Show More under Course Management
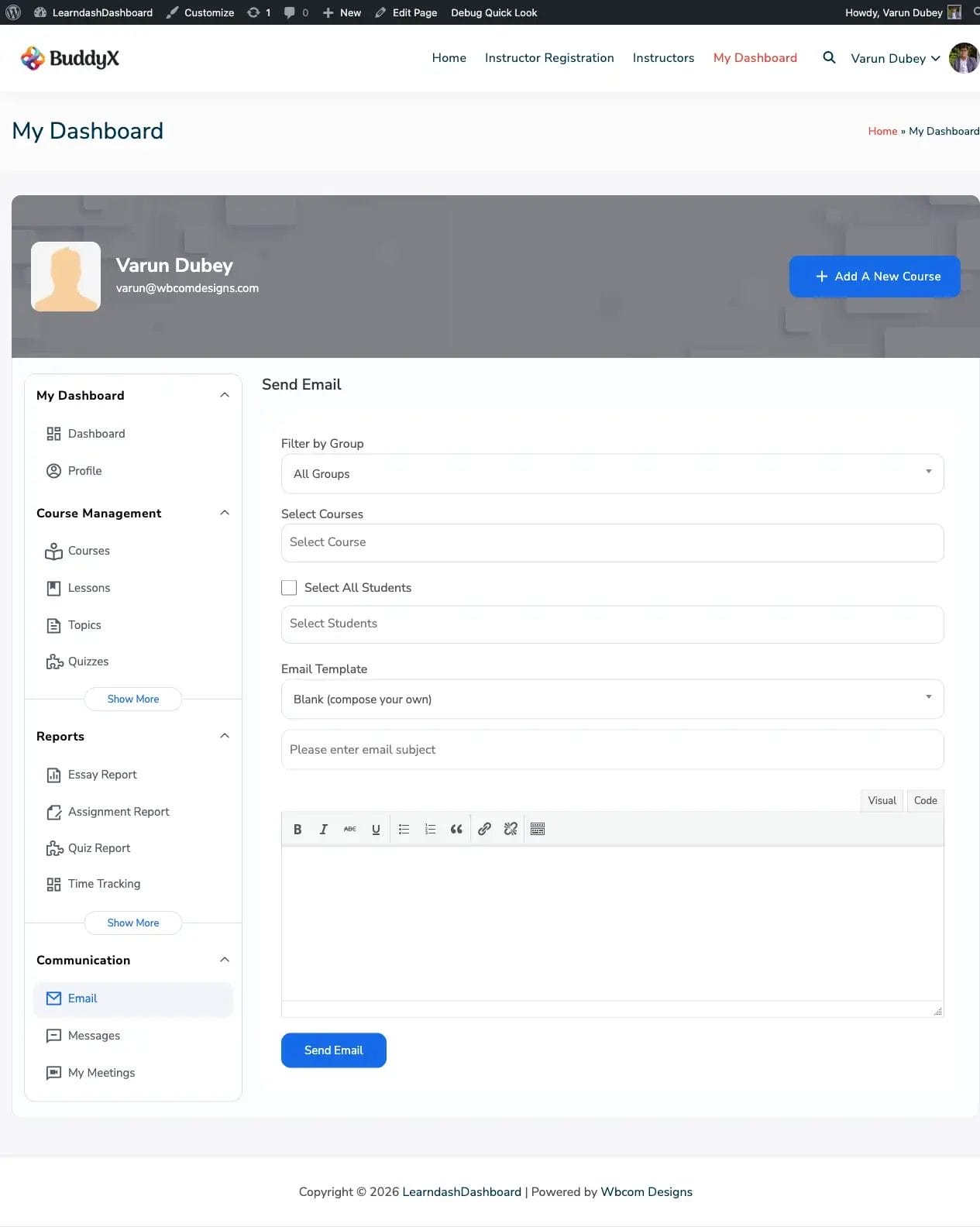 (x=133, y=699)
